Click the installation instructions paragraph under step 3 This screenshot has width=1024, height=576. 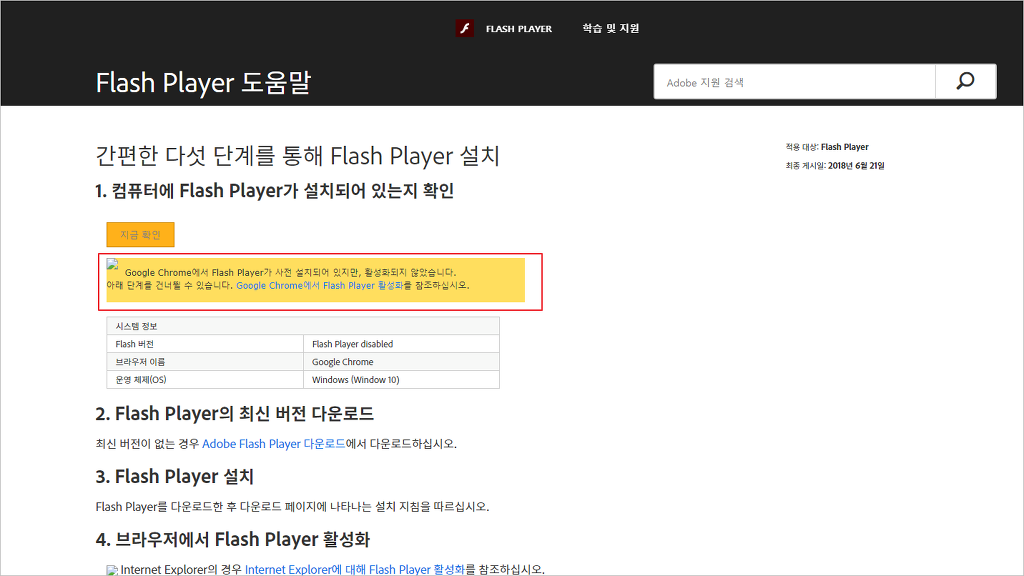coord(292,506)
